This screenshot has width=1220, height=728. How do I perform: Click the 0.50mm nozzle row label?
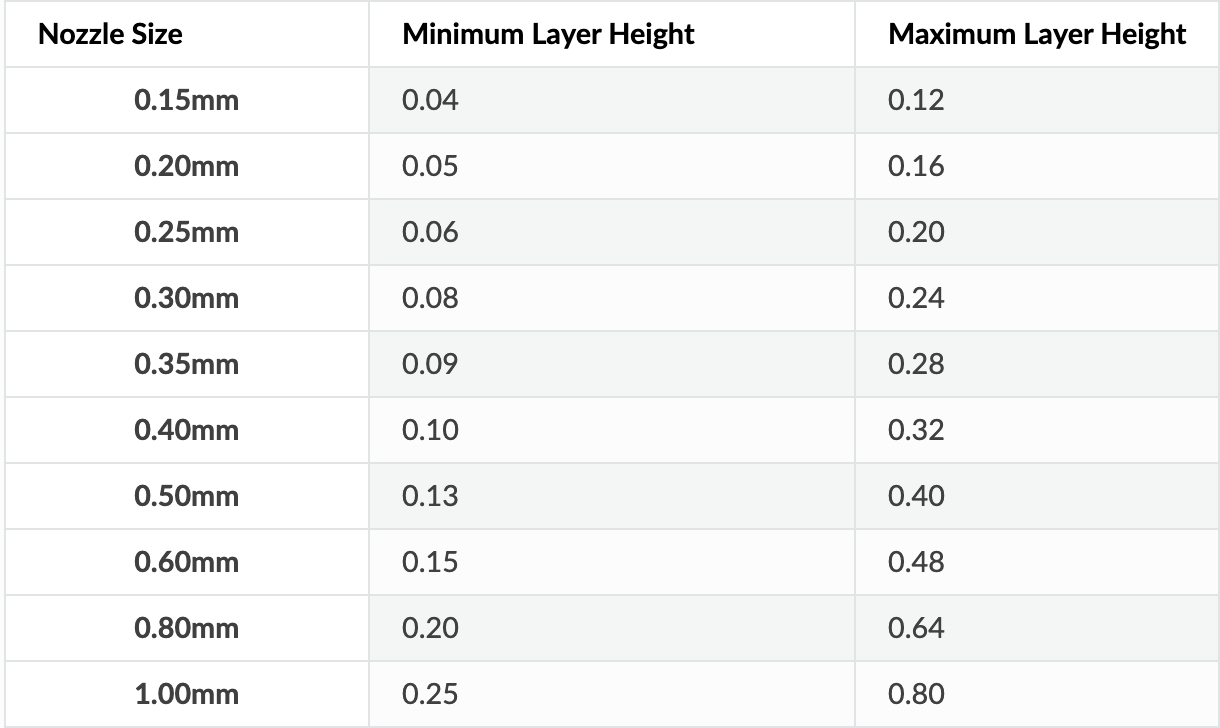point(187,496)
